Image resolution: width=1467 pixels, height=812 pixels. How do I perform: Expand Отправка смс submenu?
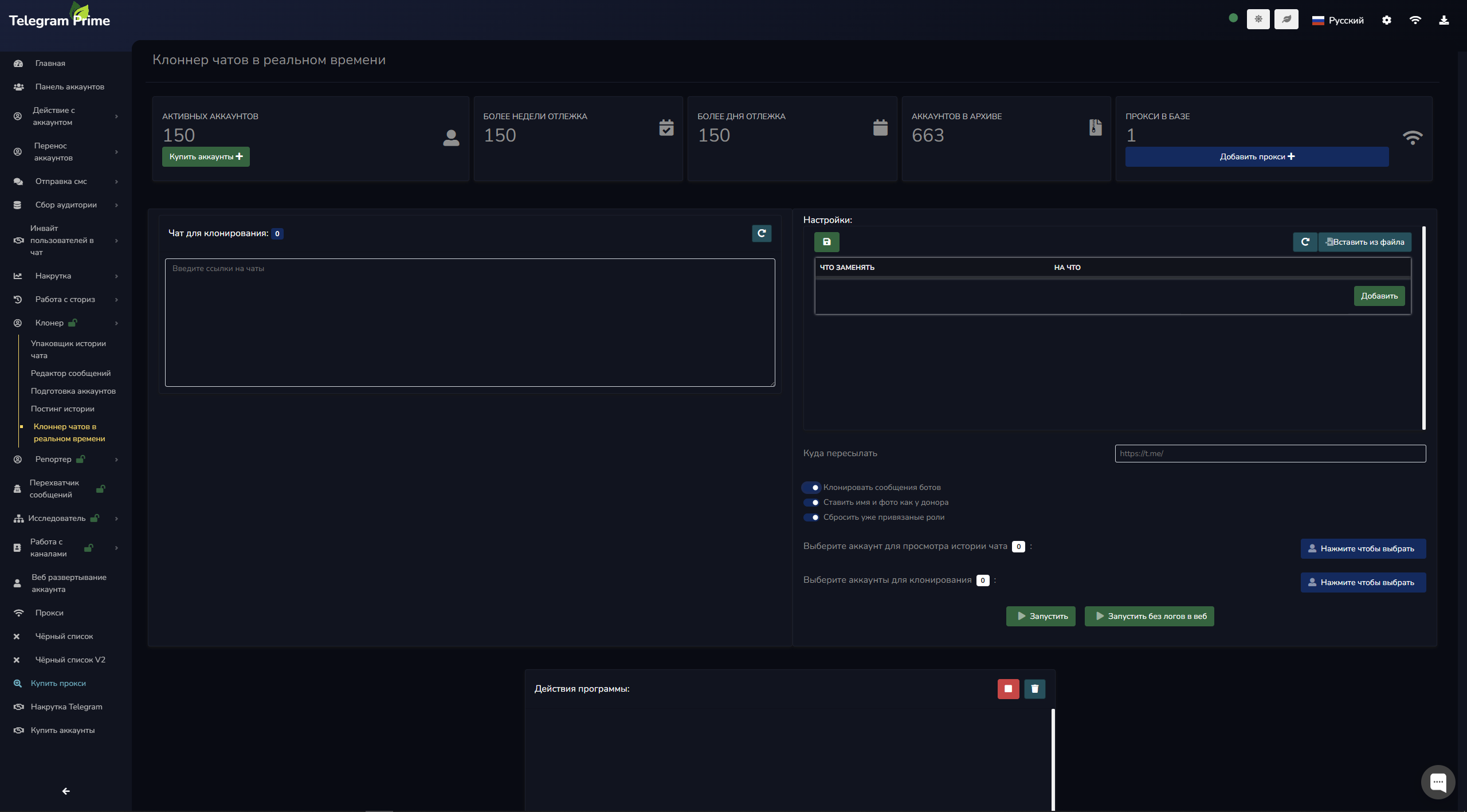[66, 182]
